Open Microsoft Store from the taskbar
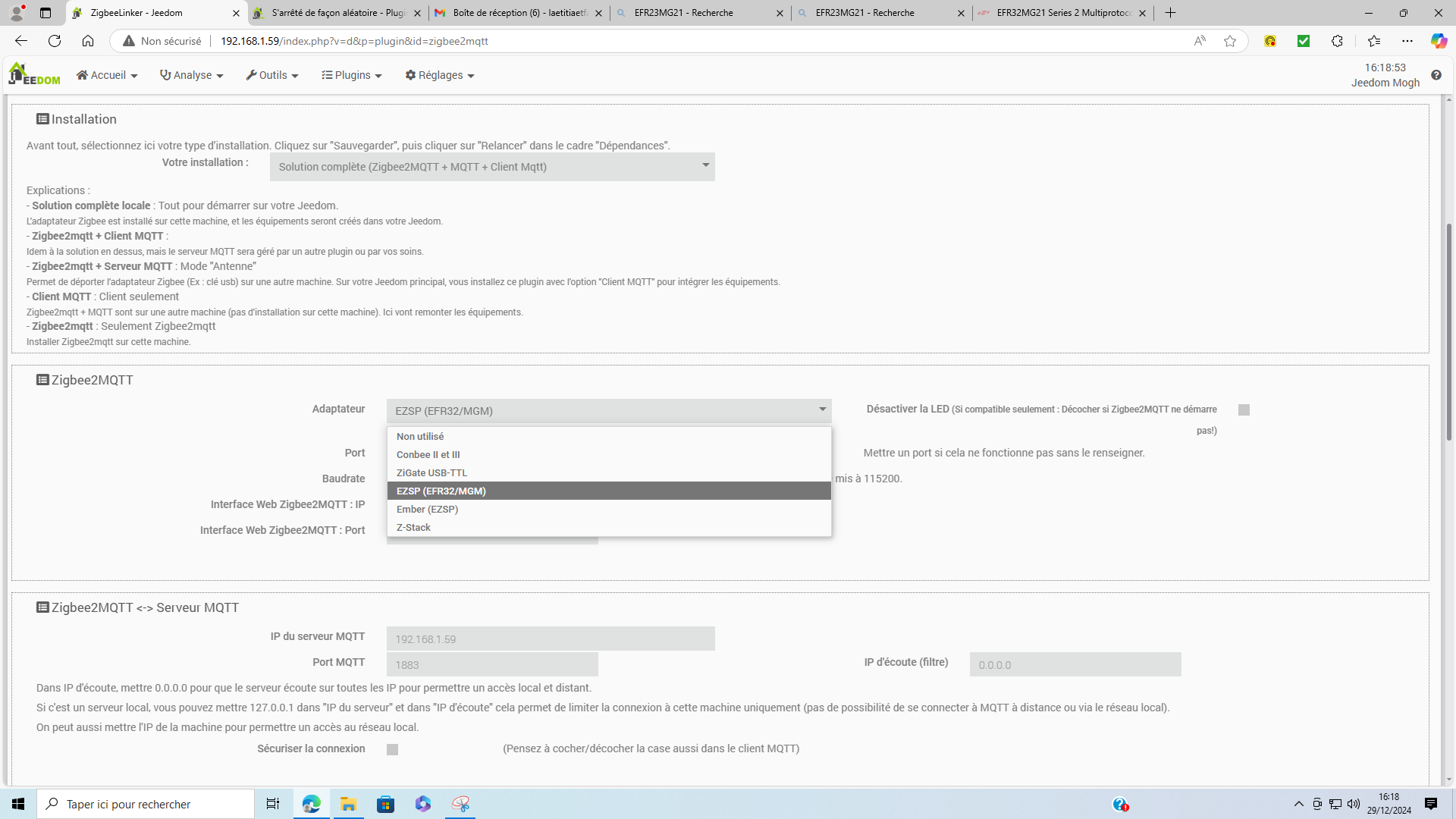This screenshot has height=819, width=1456. (x=385, y=804)
